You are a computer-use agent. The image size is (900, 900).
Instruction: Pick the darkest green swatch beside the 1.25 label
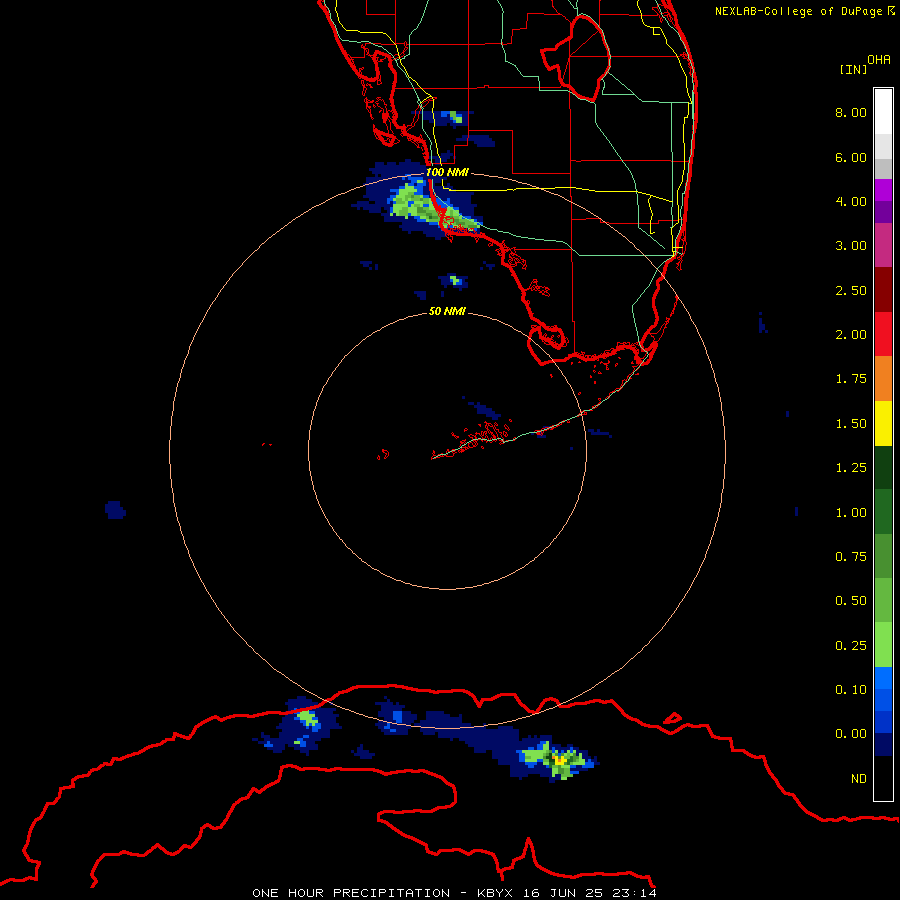pos(883,467)
